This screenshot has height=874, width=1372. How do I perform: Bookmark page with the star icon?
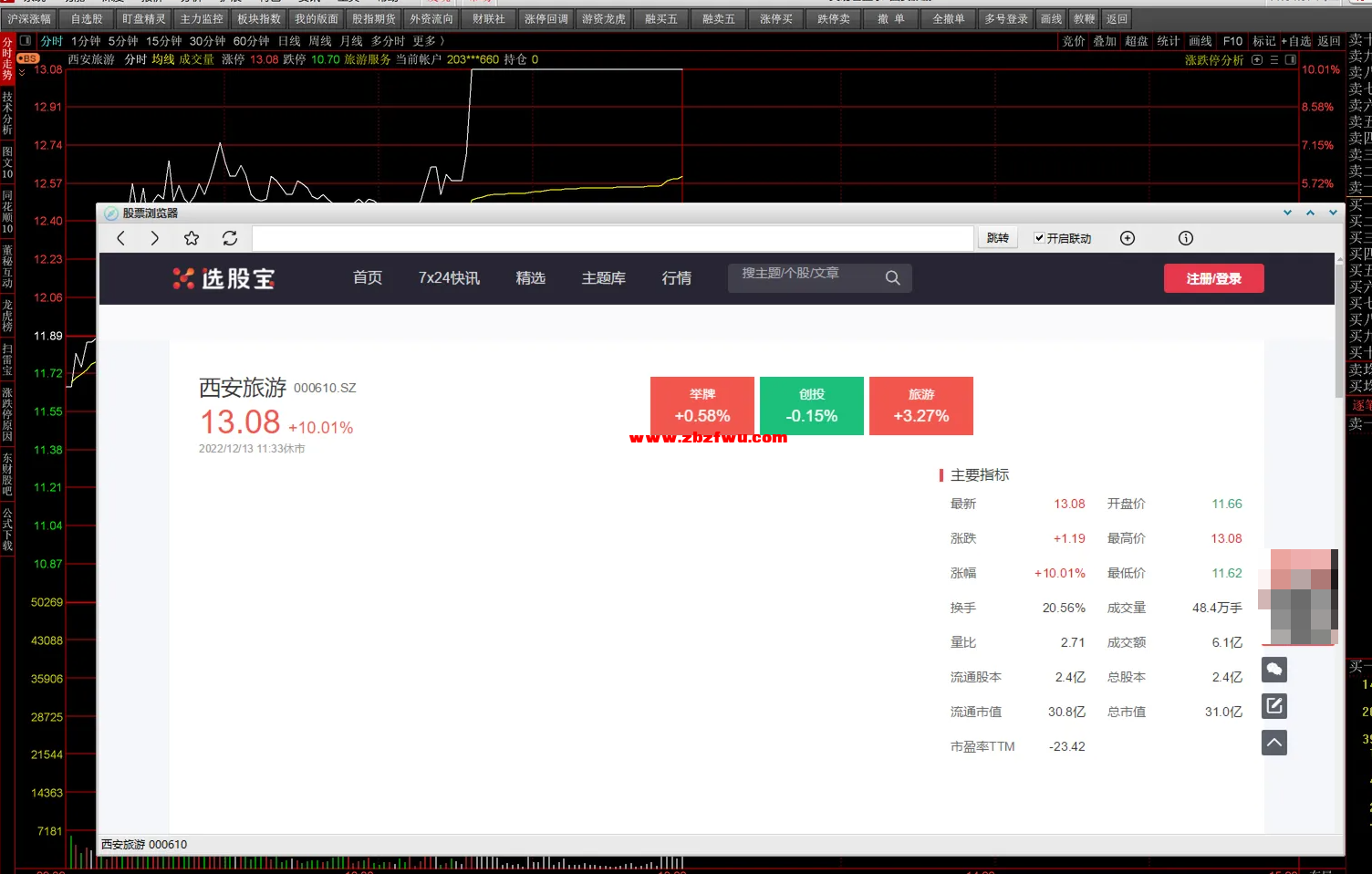click(192, 238)
